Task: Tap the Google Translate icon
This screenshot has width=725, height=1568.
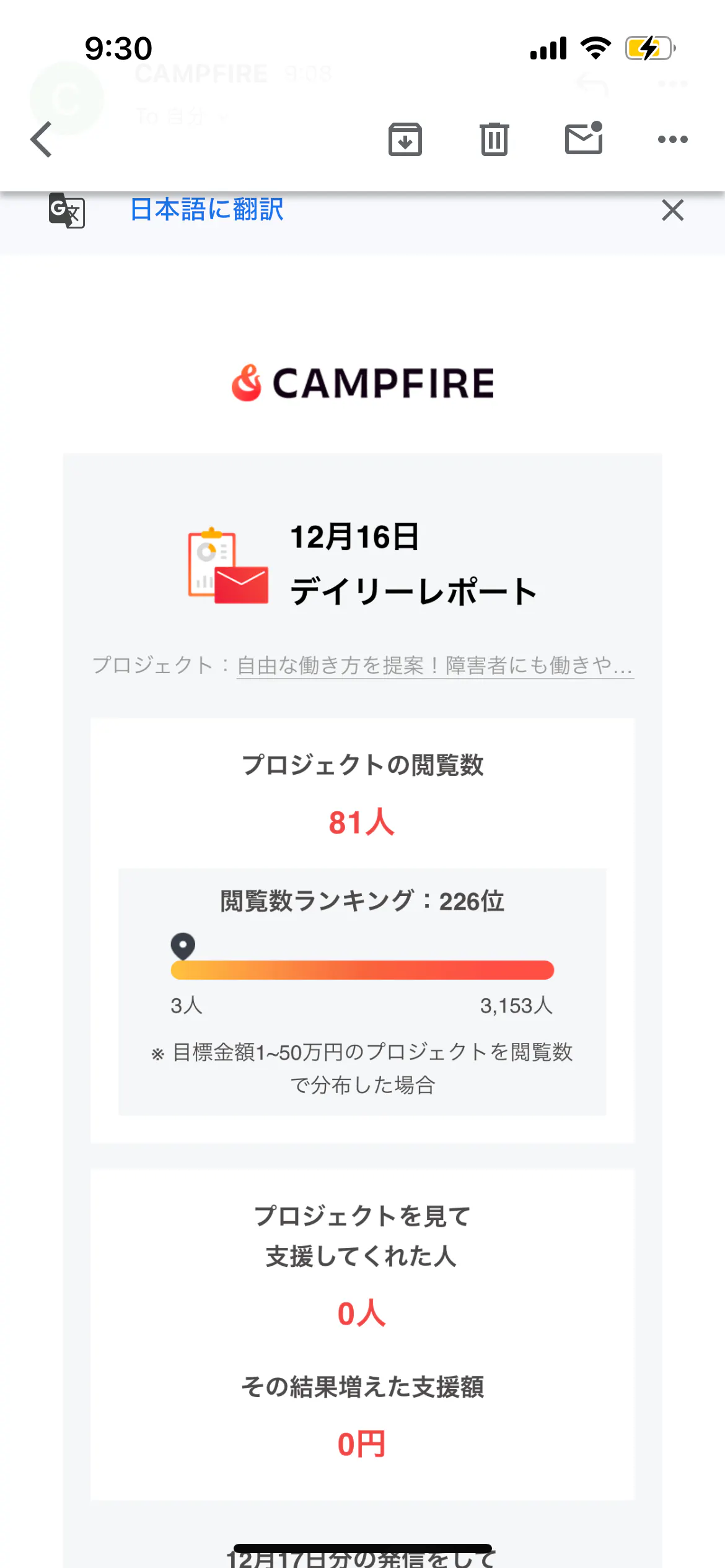Action: click(67, 211)
